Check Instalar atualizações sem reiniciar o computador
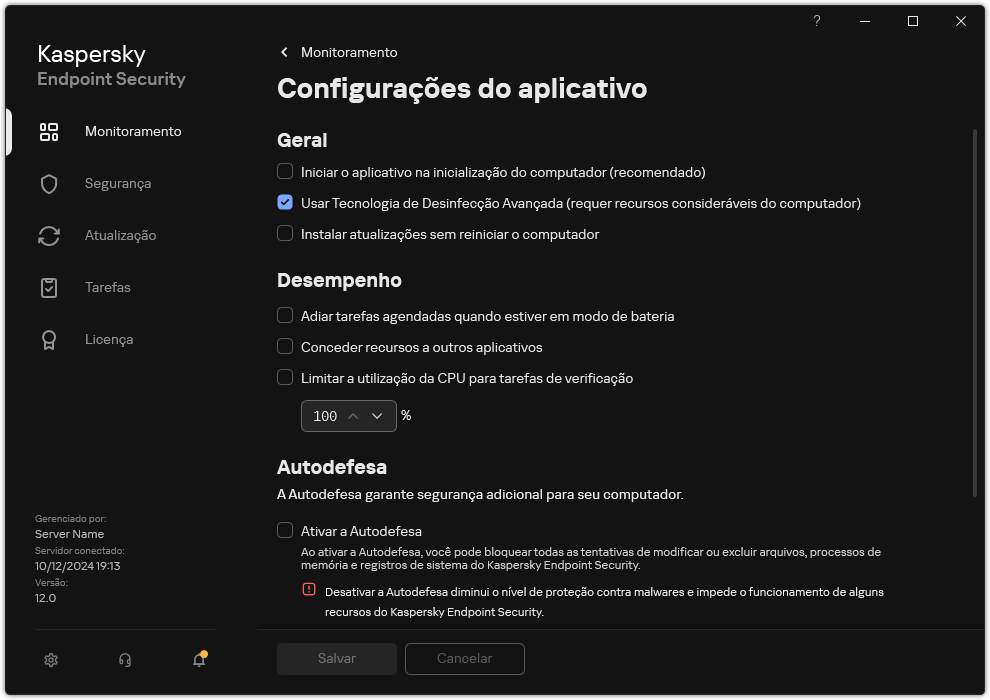Screen dimensions: 990x700 (x=284, y=234)
